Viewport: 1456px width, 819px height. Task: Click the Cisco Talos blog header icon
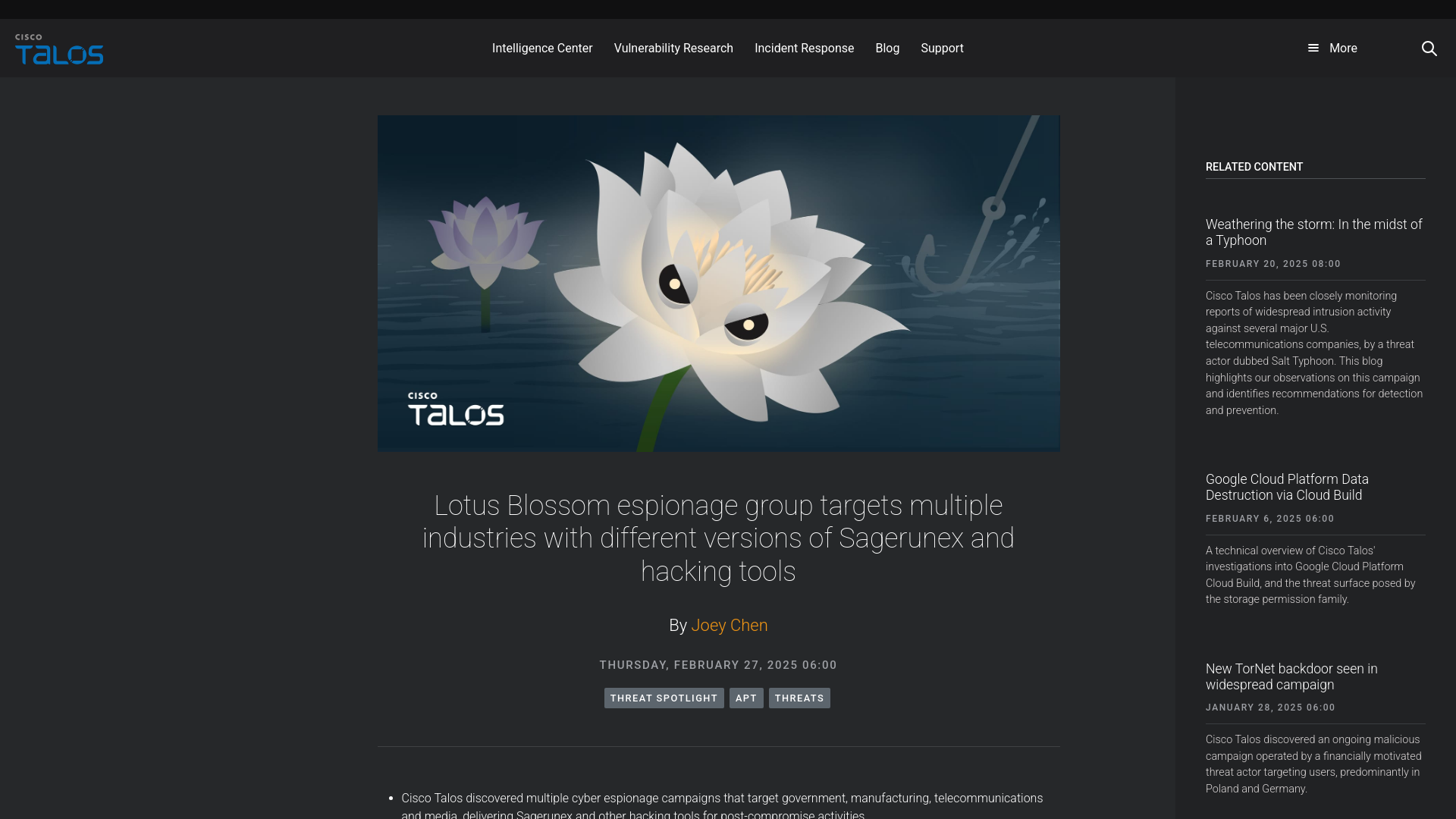click(59, 48)
